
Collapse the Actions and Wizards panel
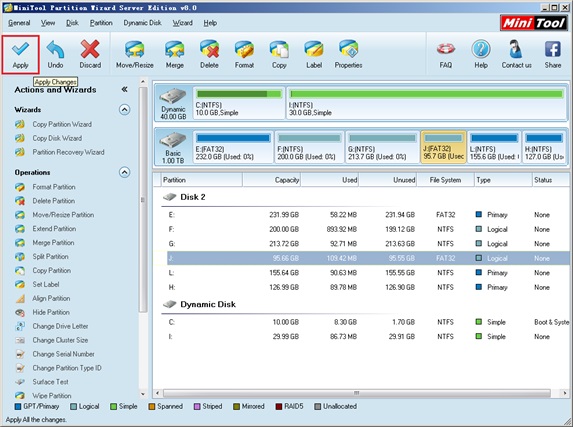[x=124, y=90]
